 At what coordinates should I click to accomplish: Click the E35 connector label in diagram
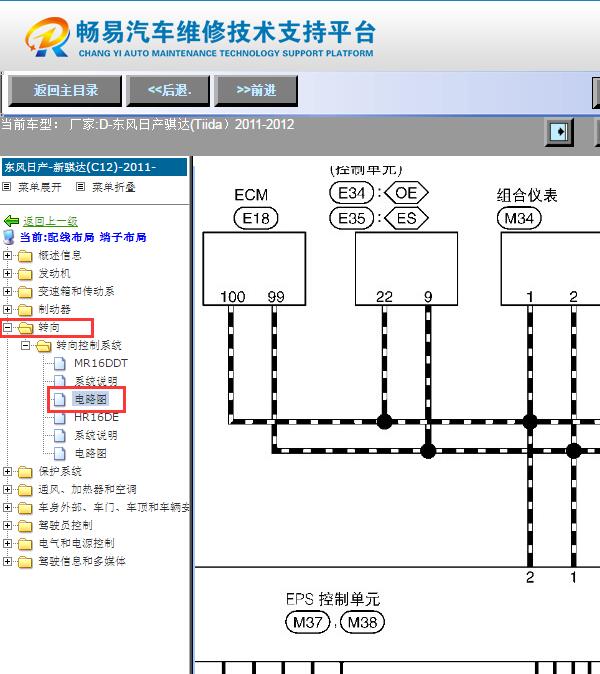coord(351,218)
